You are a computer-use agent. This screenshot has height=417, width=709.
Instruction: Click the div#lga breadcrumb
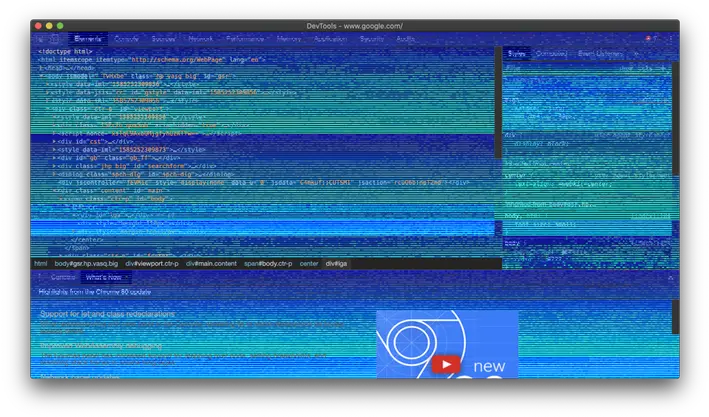tap(336, 264)
